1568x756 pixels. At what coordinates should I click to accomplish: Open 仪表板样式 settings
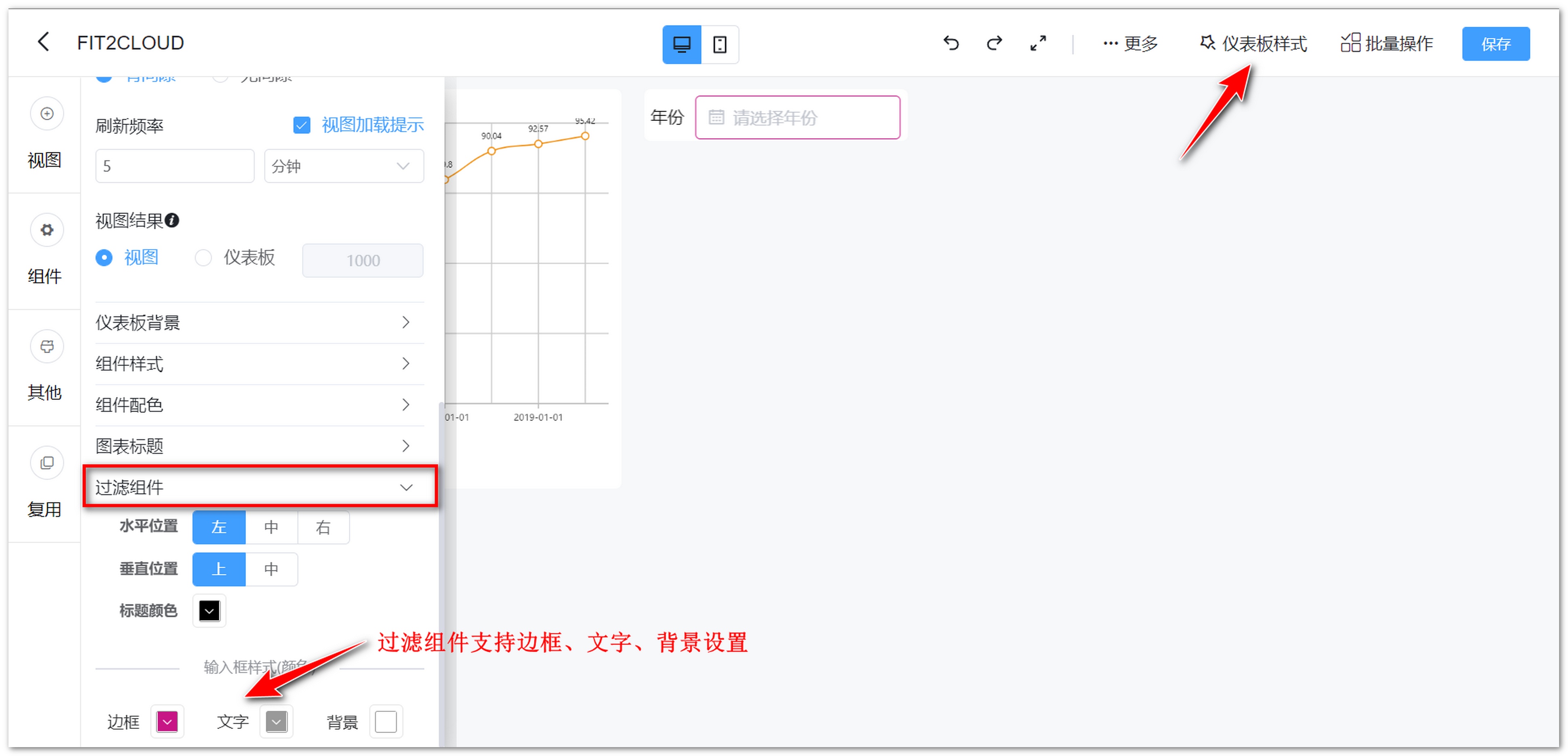click(1253, 44)
